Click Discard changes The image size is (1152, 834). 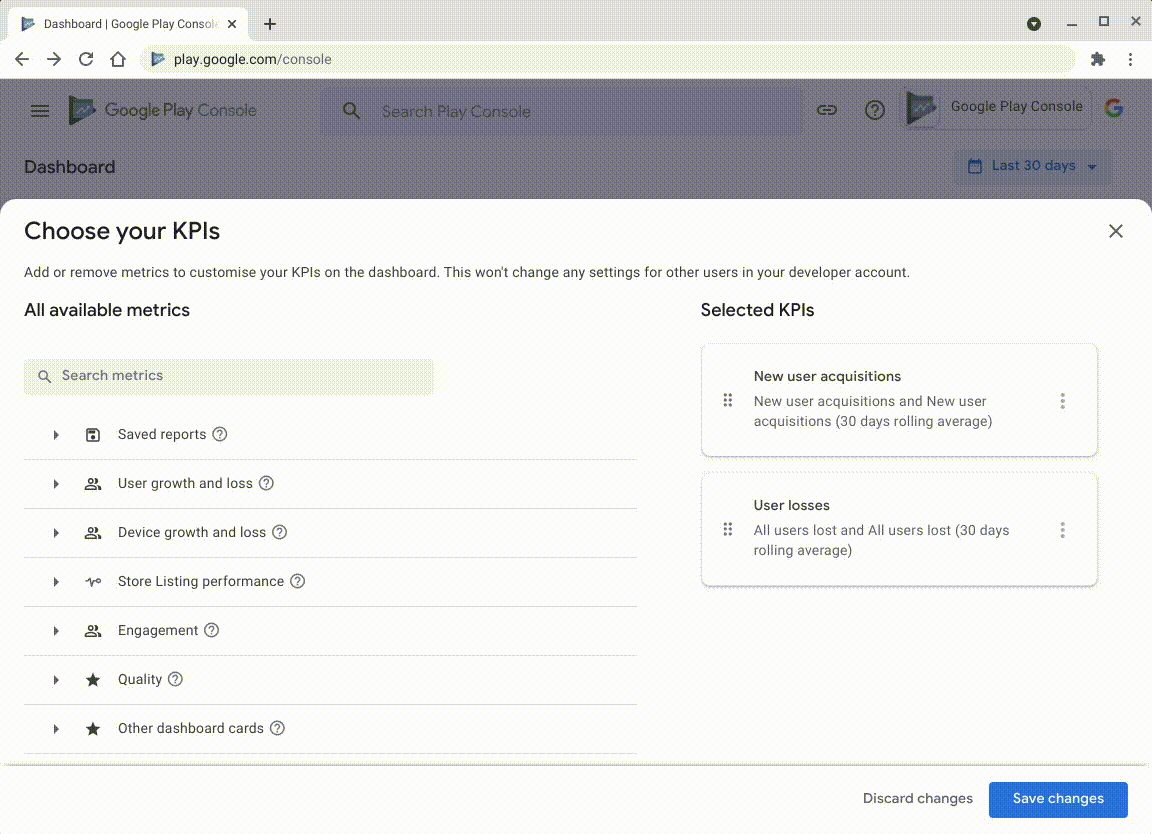[x=918, y=799]
